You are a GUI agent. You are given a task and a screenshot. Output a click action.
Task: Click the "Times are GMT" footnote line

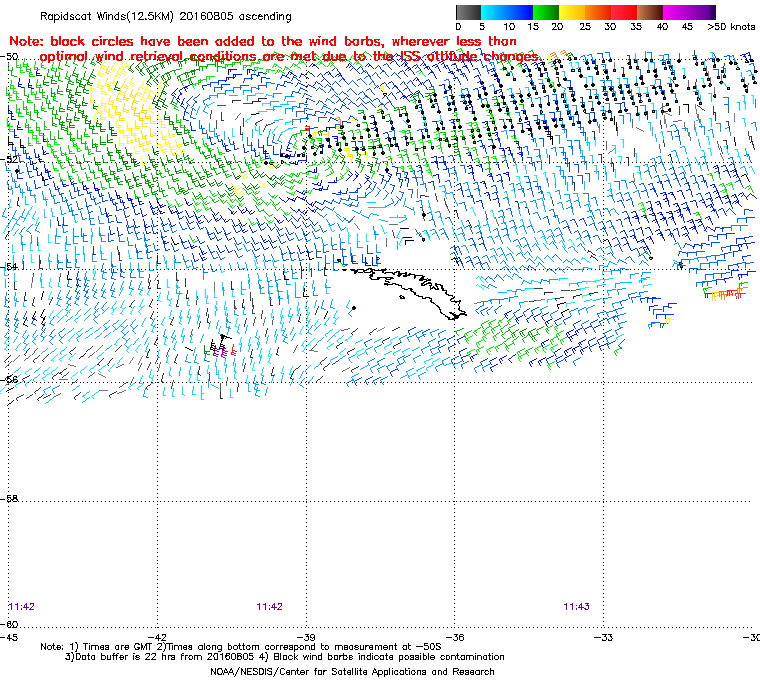241,646
